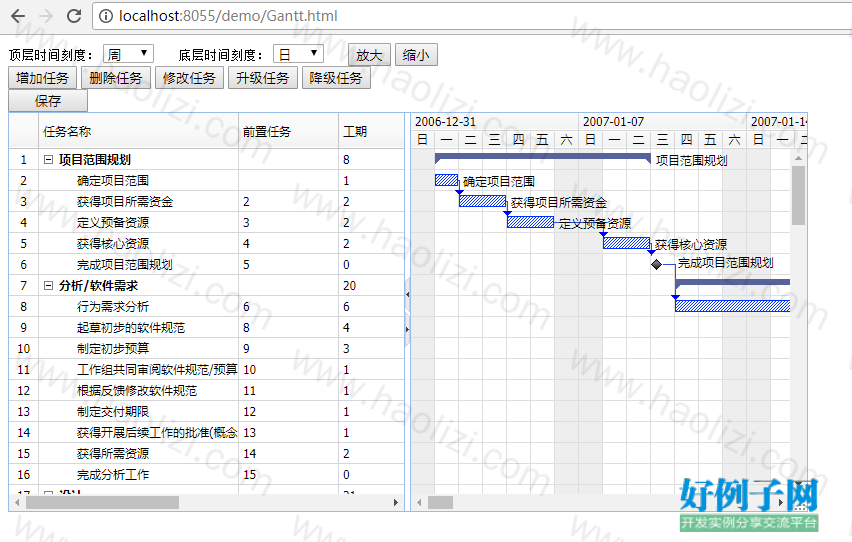Click task grid scrollbar left arrow
Viewport: 852px width, 542px height.
coord(17,503)
